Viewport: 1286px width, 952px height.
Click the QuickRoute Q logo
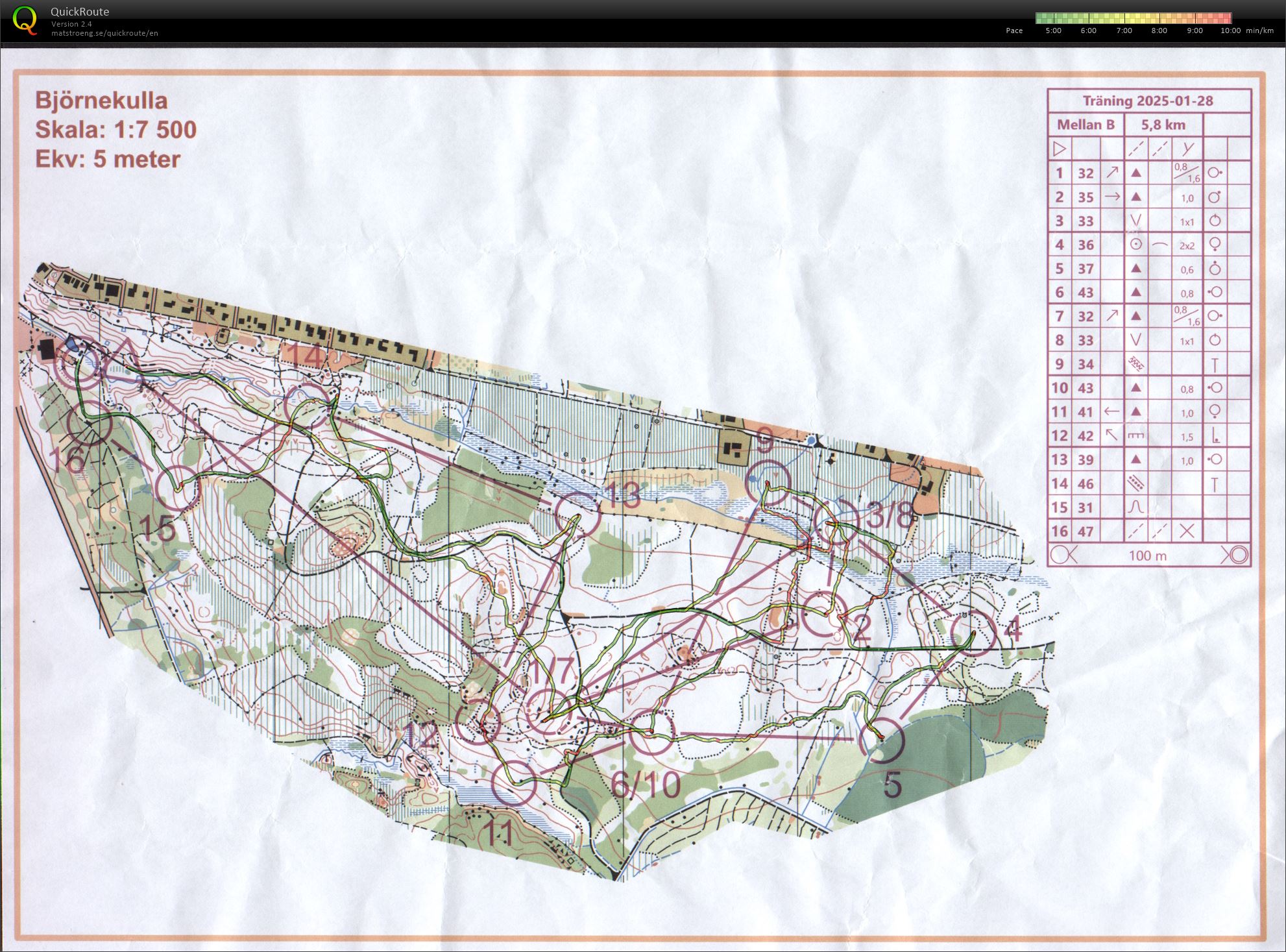pyautogui.click(x=25, y=19)
